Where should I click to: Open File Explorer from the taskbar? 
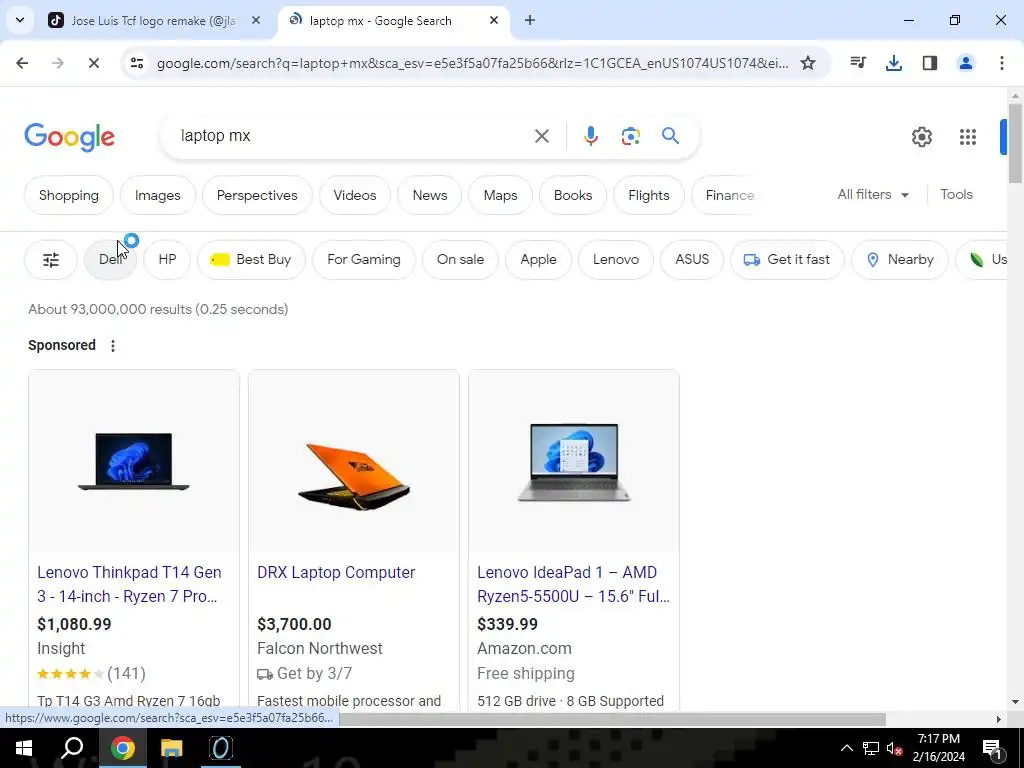172,748
